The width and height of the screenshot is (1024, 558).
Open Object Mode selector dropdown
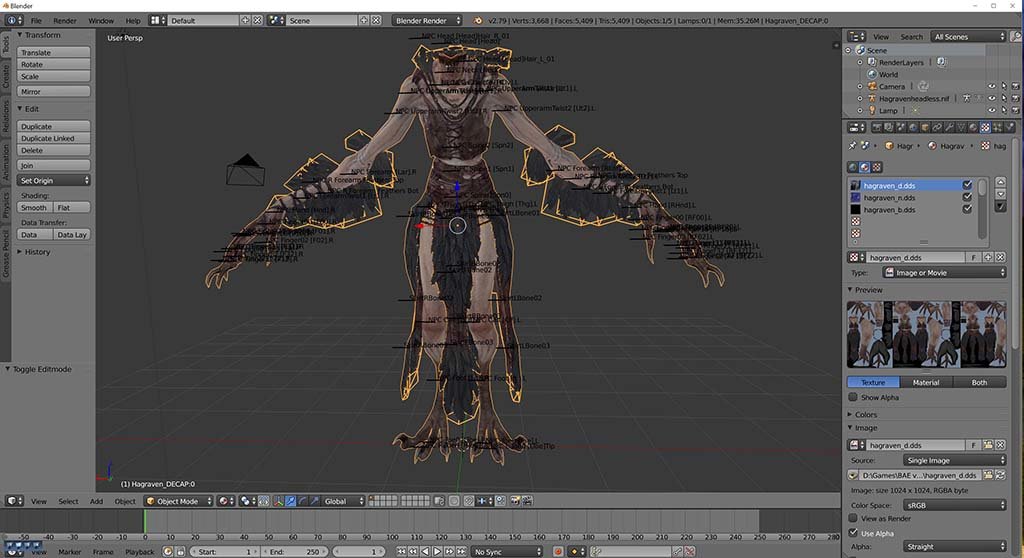178,501
